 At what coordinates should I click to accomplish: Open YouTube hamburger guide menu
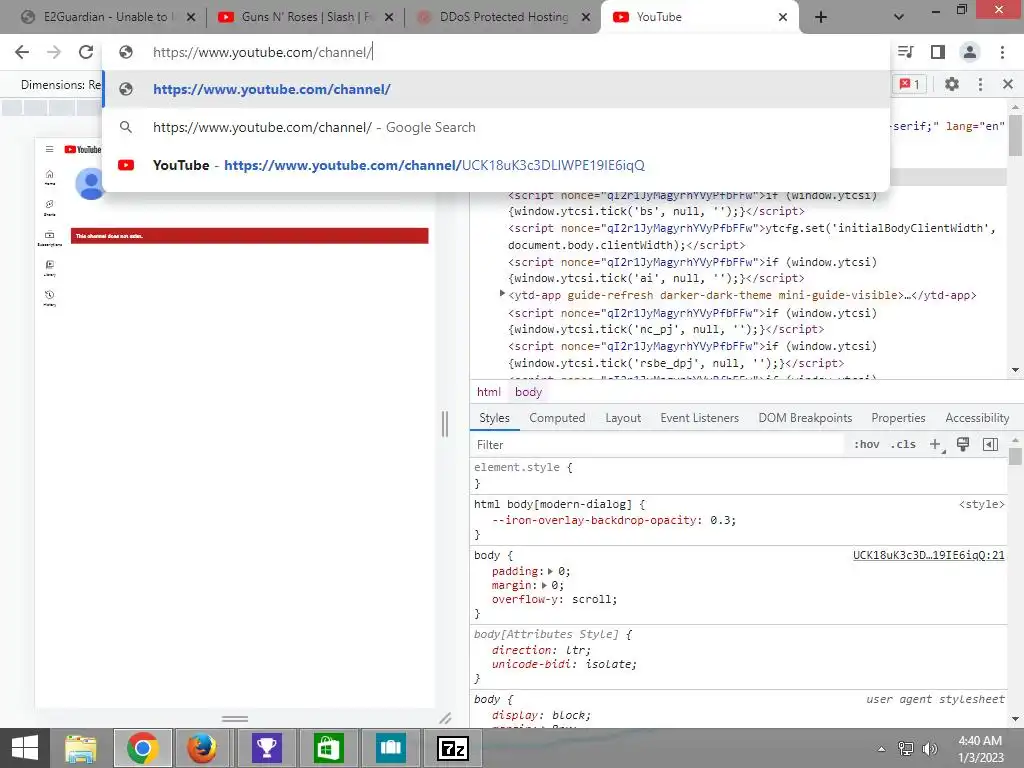[x=49, y=149]
